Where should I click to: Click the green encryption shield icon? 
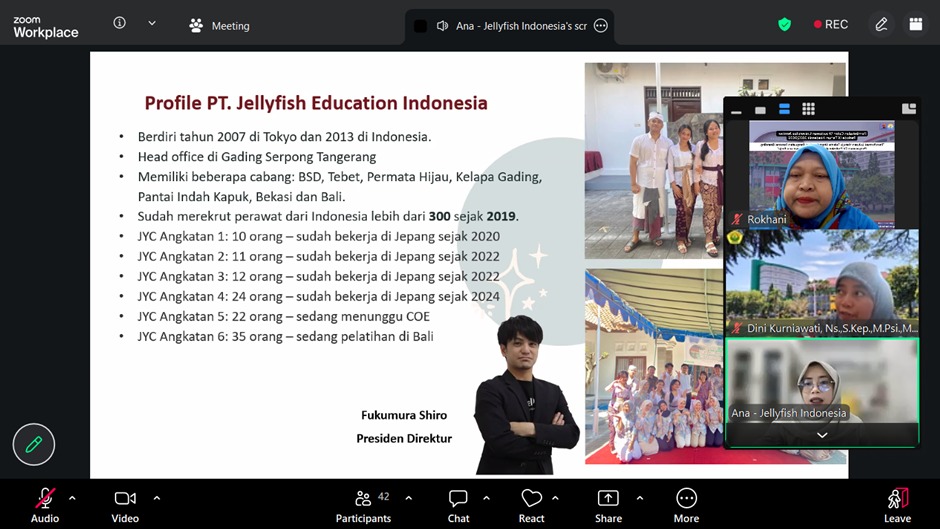(785, 24)
